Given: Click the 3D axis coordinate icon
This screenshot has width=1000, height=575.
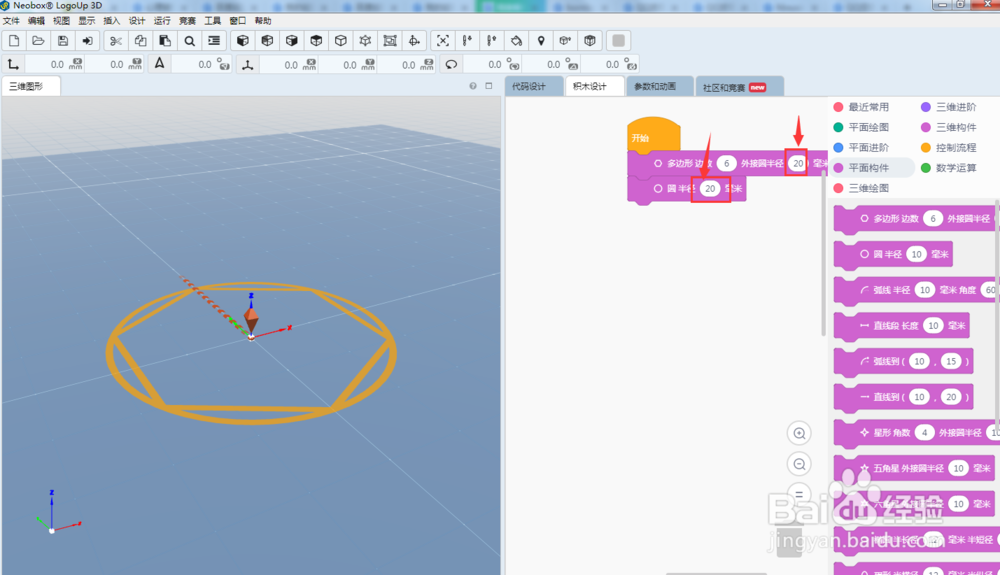Looking at the screenshot, I should (x=247, y=64).
